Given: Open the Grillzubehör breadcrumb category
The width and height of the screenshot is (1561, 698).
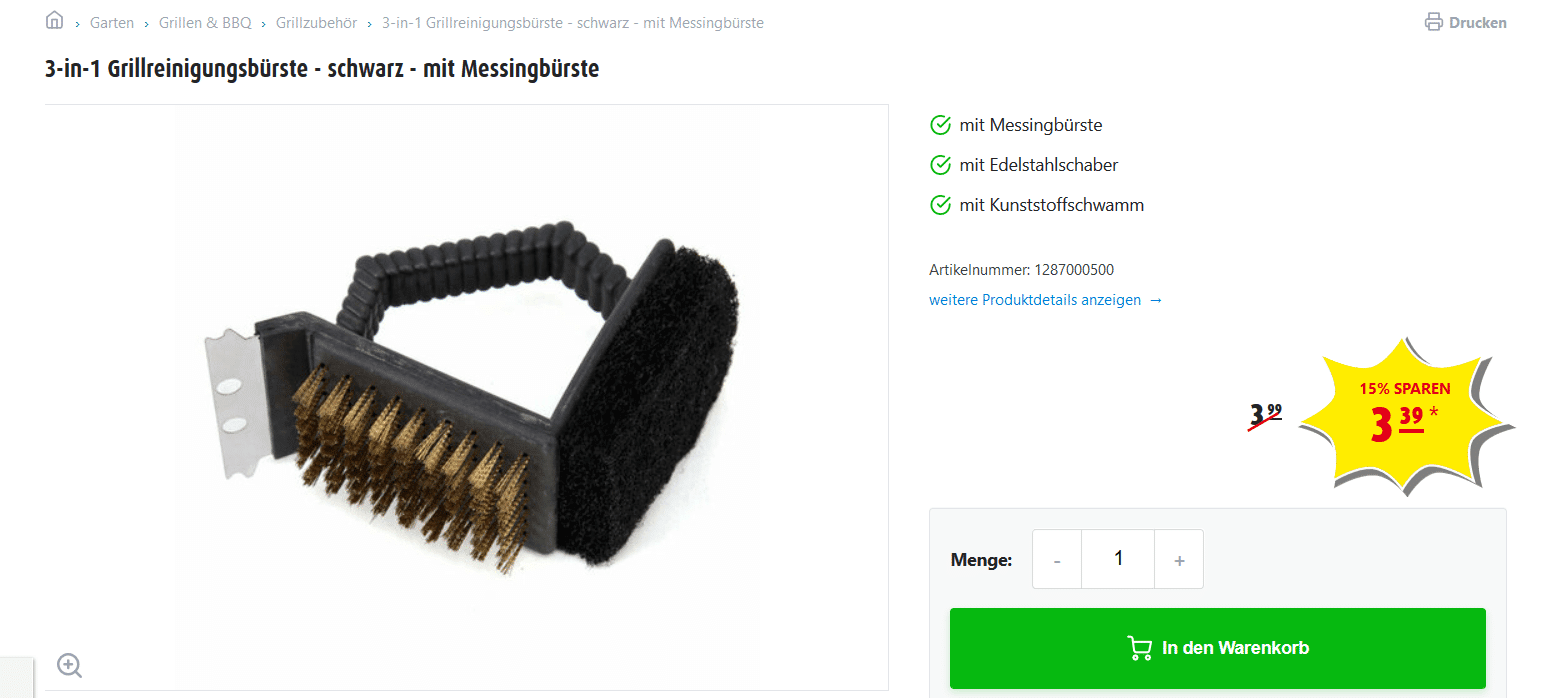Looking at the screenshot, I should (x=316, y=23).
